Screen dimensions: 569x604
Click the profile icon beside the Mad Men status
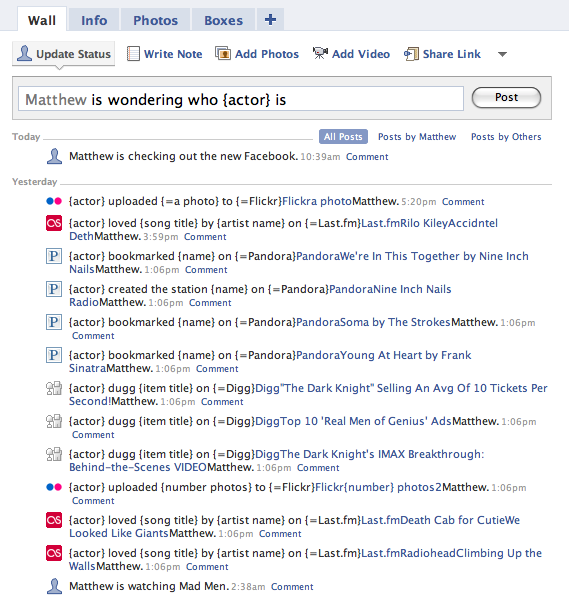[54, 586]
